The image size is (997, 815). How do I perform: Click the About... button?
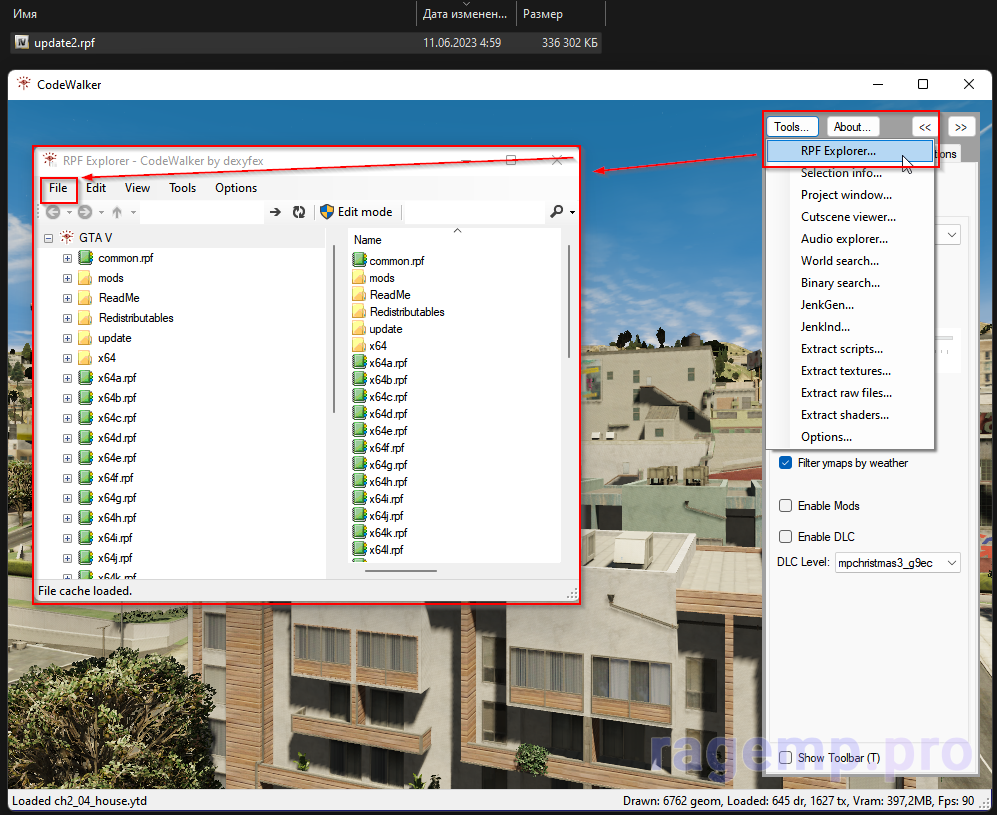click(x=853, y=127)
